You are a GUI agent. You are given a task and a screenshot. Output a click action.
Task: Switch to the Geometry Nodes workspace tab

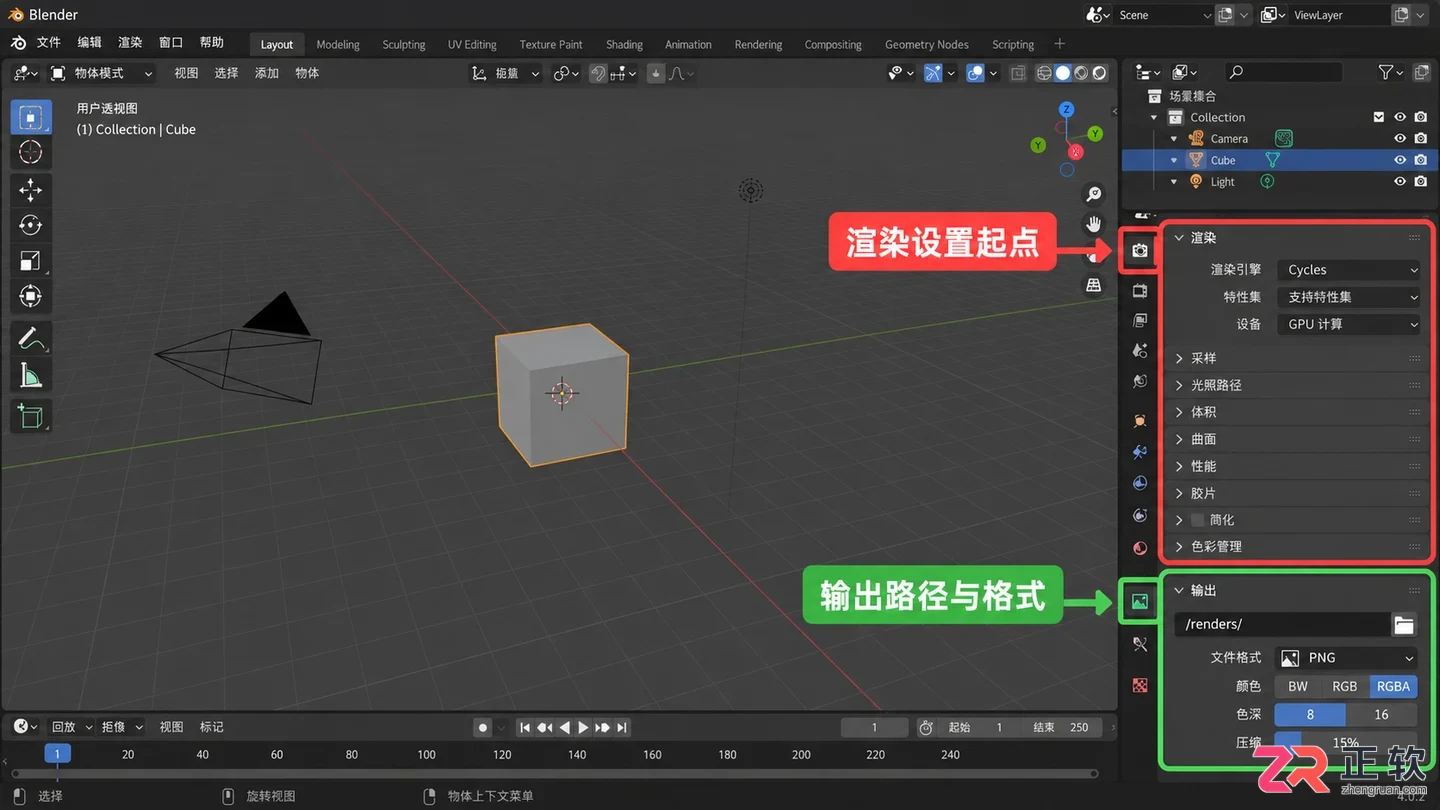pos(927,45)
